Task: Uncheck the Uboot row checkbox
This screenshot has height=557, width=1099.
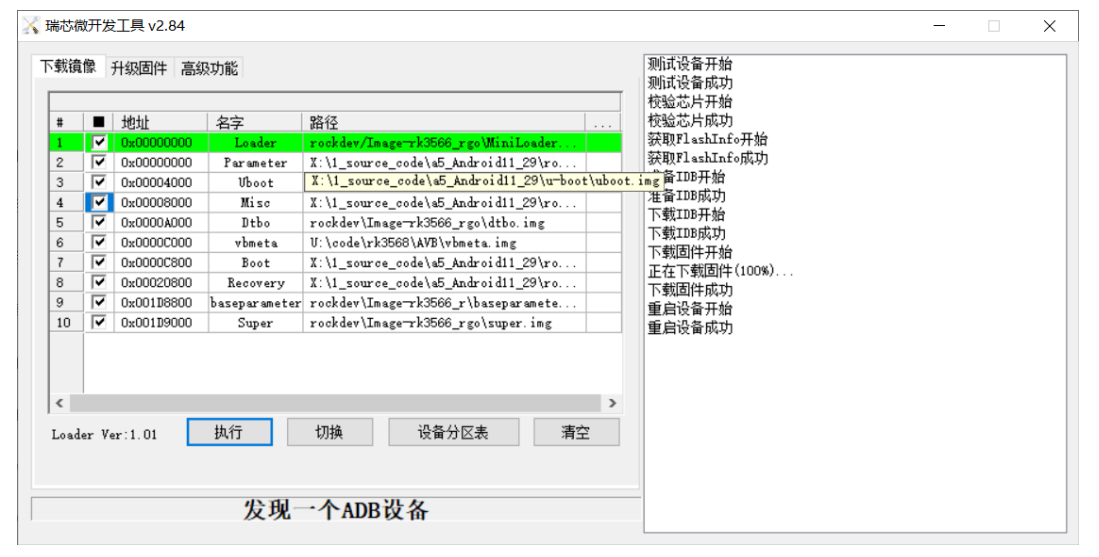Action: [100, 182]
